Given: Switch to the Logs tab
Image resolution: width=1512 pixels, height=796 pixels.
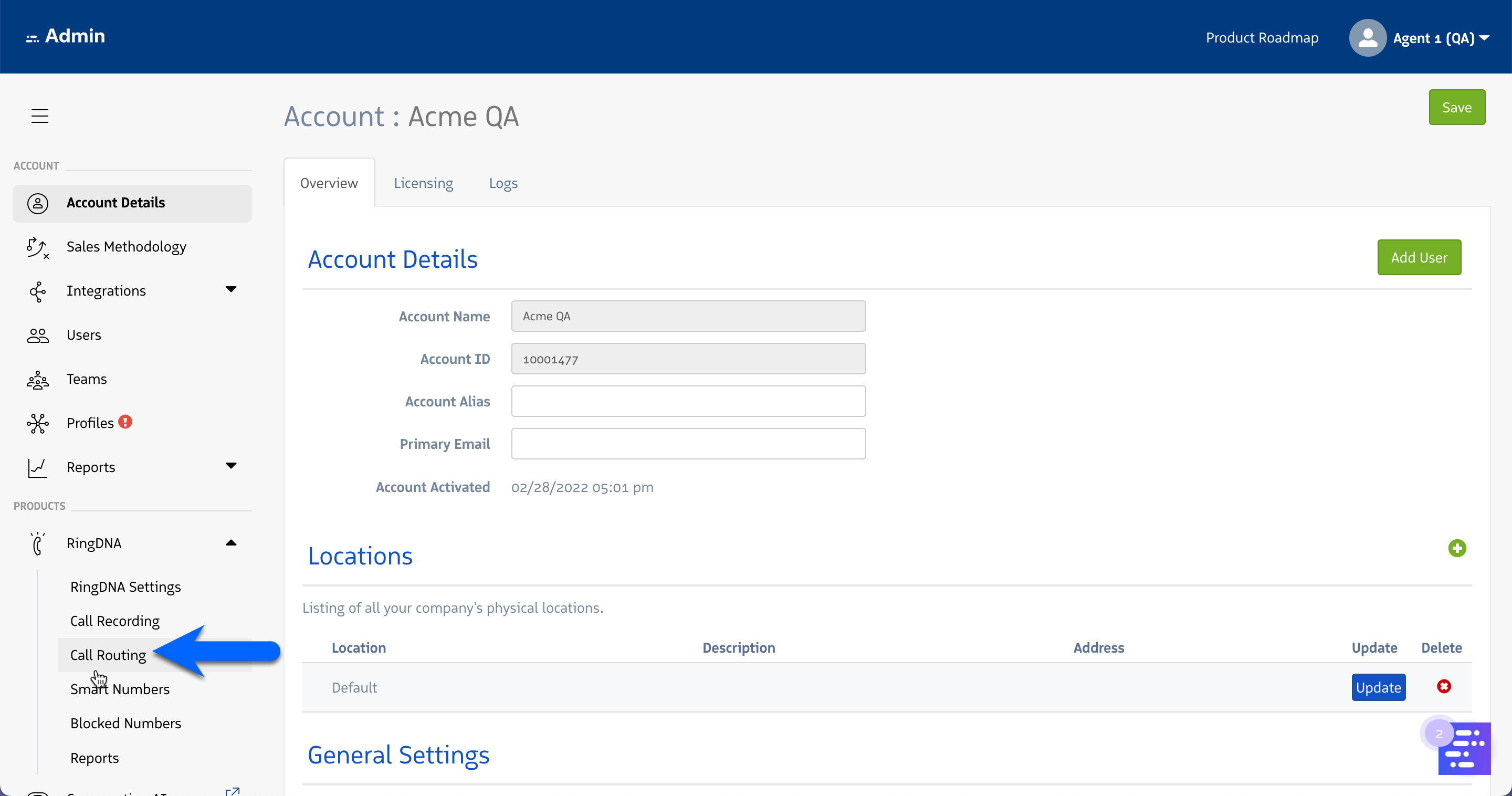Looking at the screenshot, I should coord(503,183).
